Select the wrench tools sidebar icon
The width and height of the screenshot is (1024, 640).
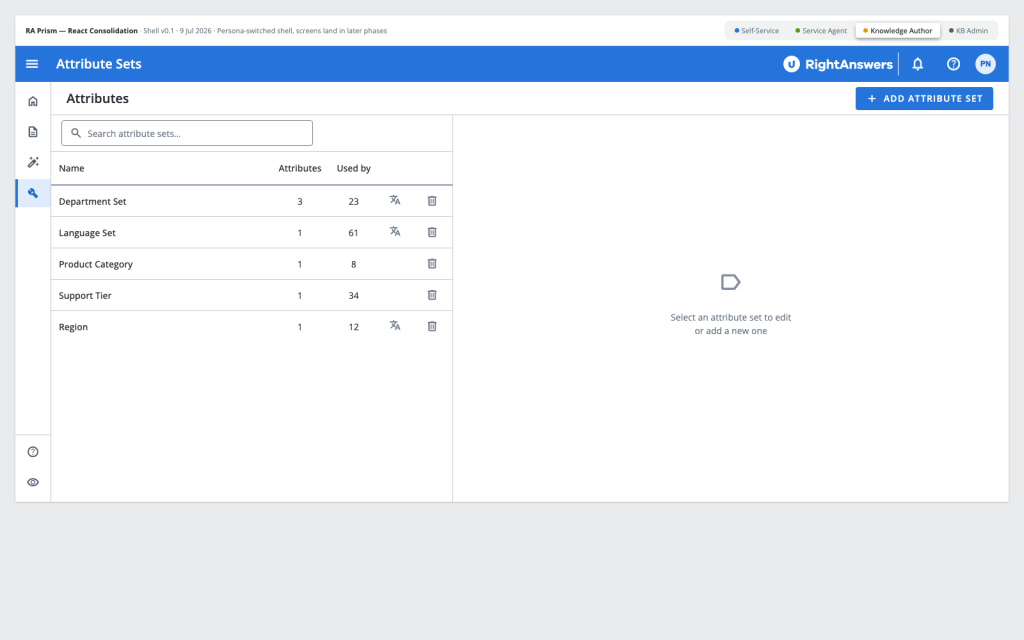[x=33, y=193]
